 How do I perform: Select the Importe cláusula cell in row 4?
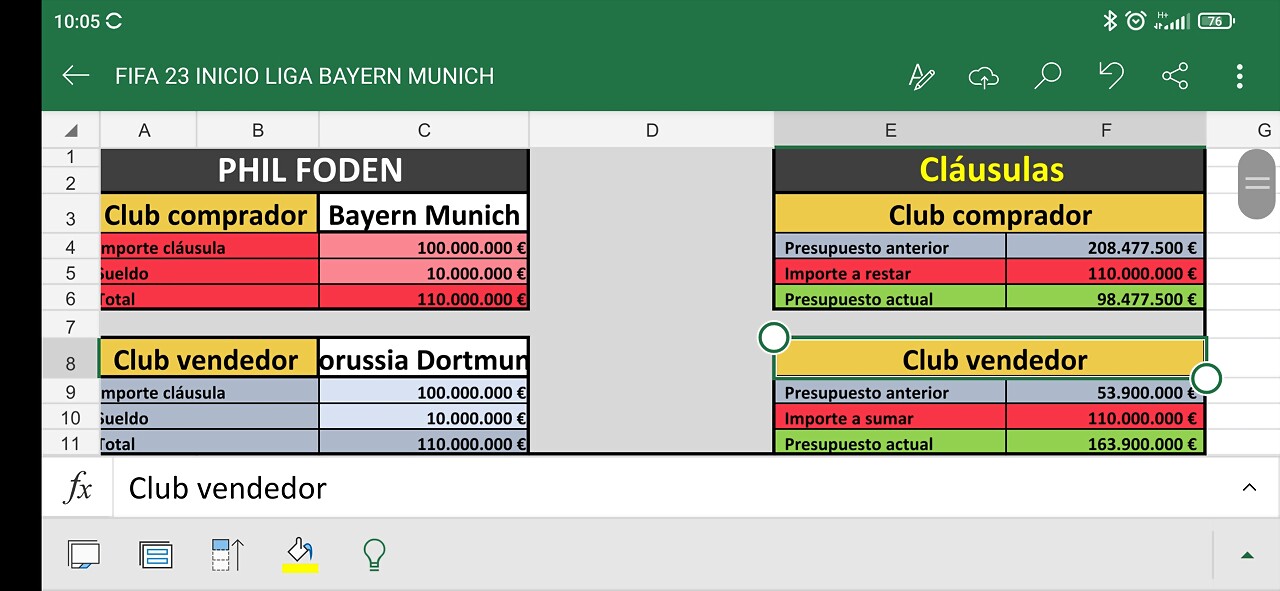[210, 248]
